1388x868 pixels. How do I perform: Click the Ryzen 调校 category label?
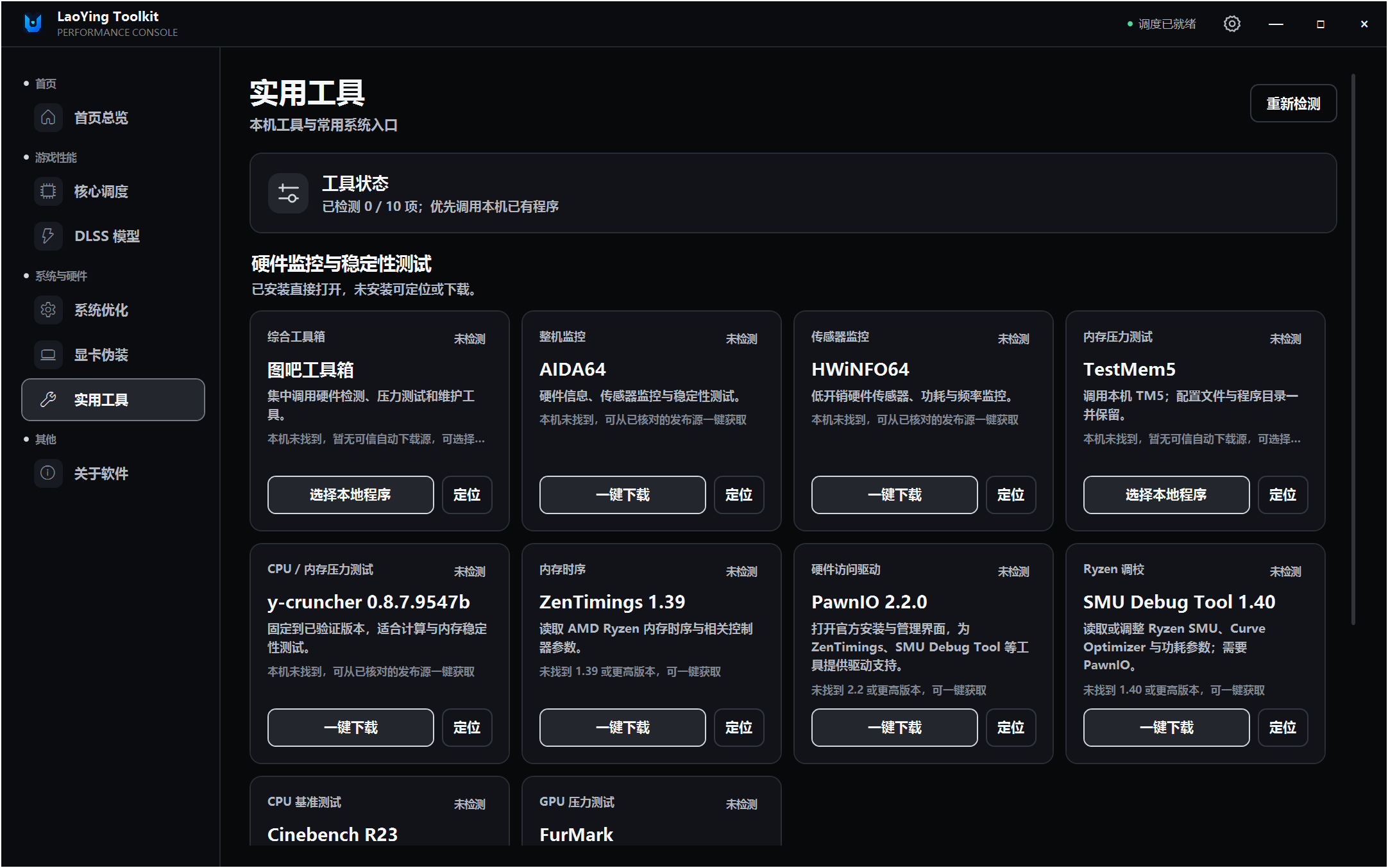[x=1113, y=569]
